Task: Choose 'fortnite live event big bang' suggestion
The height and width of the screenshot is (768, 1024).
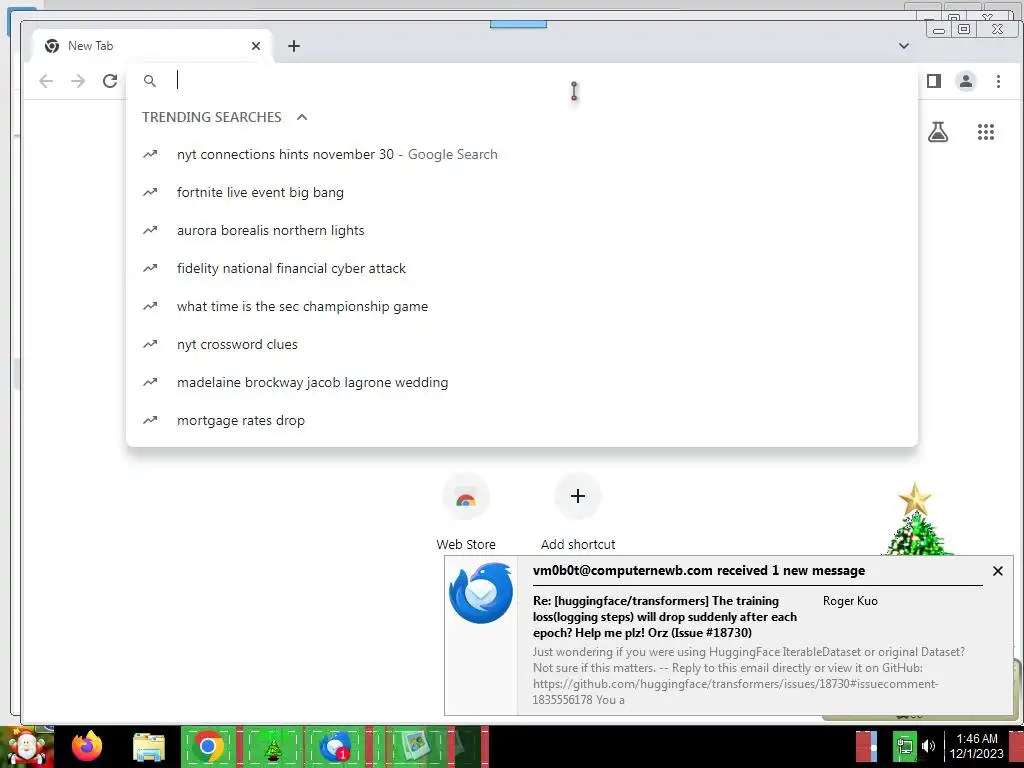Action: pyautogui.click(x=521, y=193)
